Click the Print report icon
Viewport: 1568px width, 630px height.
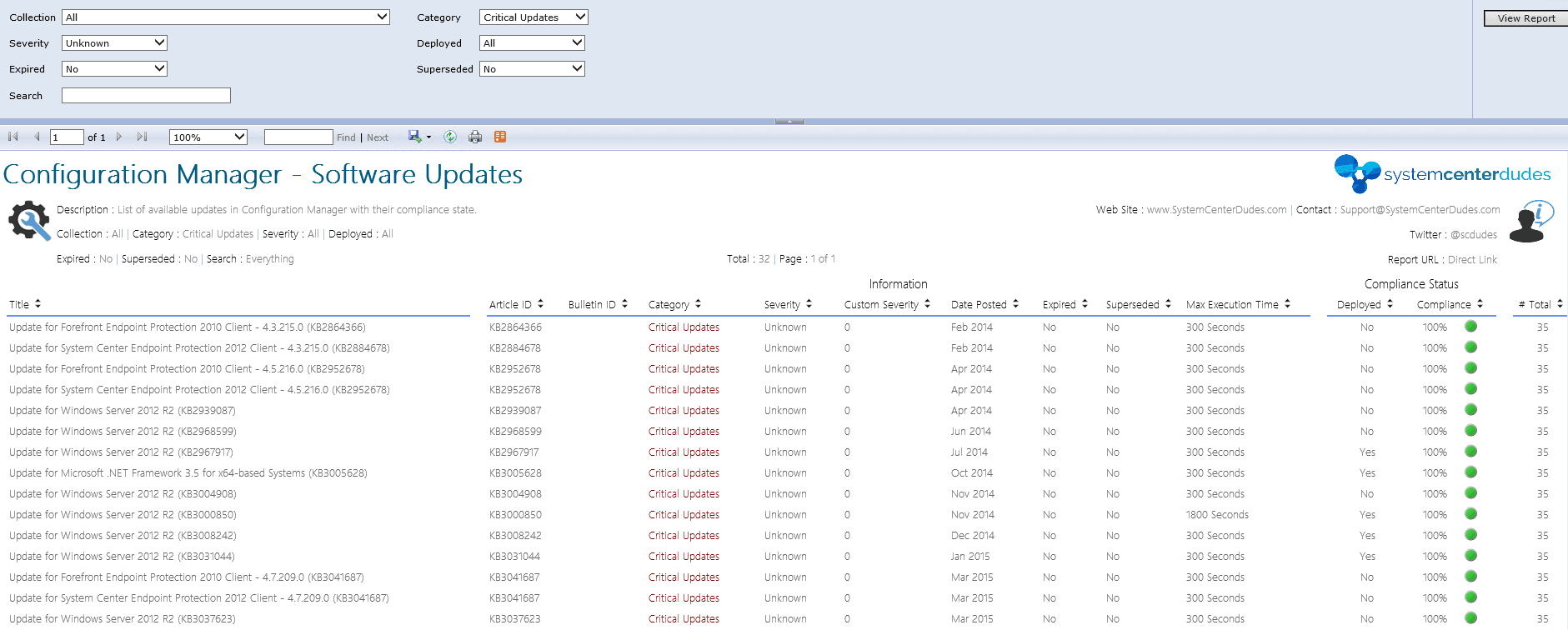tap(475, 137)
